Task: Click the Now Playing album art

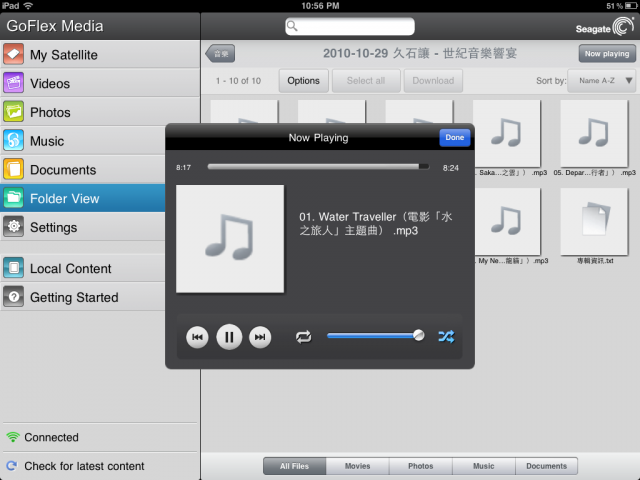Action: 230,239
